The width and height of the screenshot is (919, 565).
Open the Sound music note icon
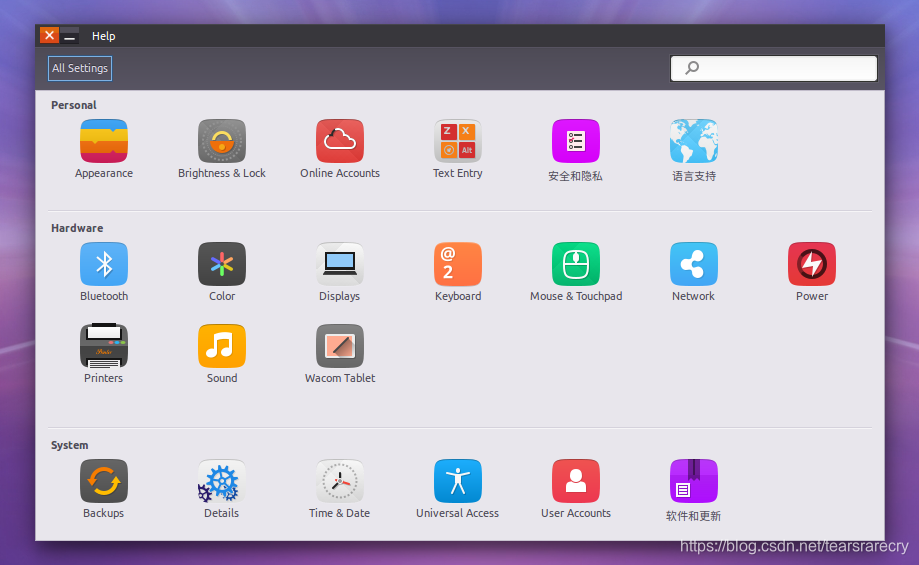(222, 346)
